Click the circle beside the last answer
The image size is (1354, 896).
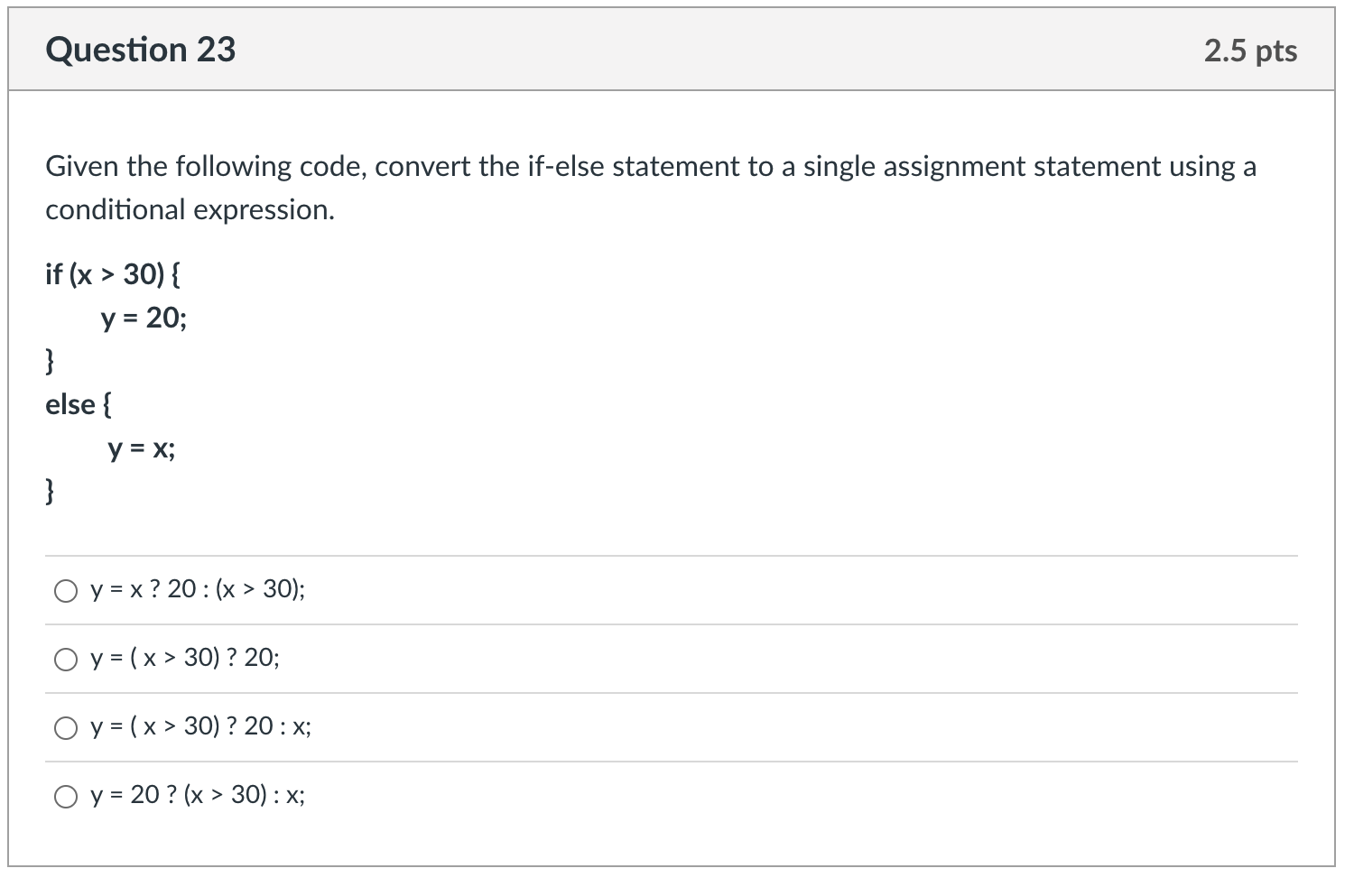(x=65, y=796)
